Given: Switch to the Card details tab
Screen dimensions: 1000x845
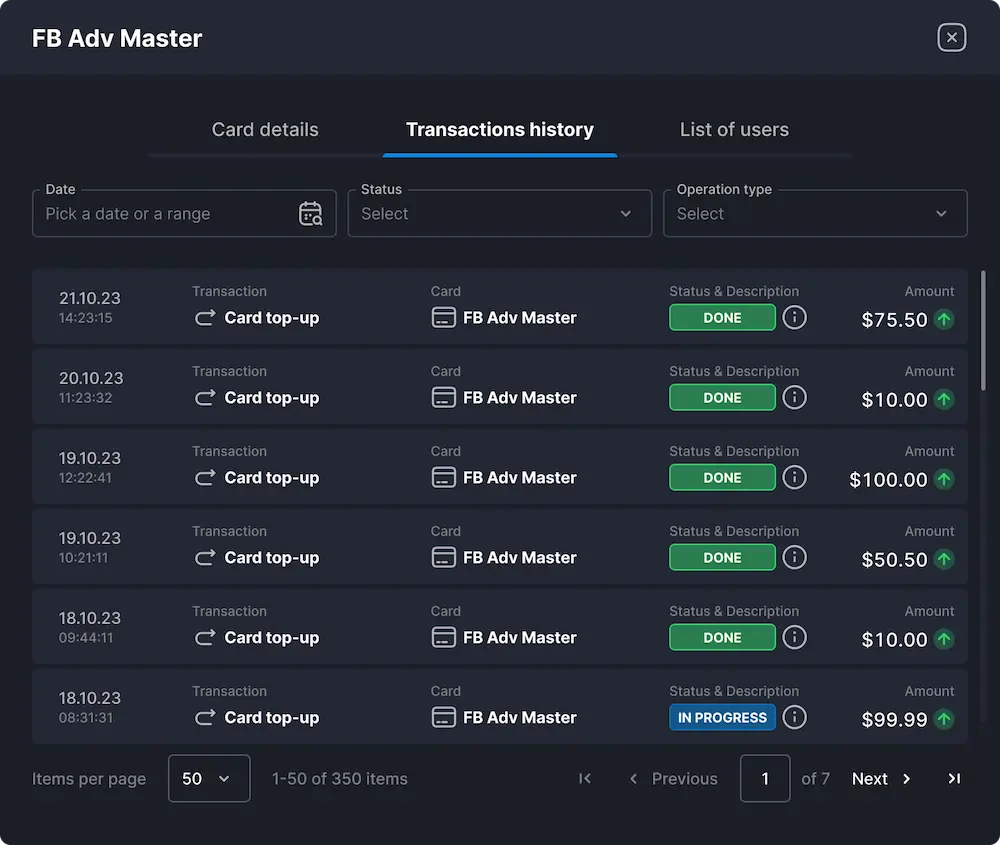Looking at the screenshot, I should (265, 130).
